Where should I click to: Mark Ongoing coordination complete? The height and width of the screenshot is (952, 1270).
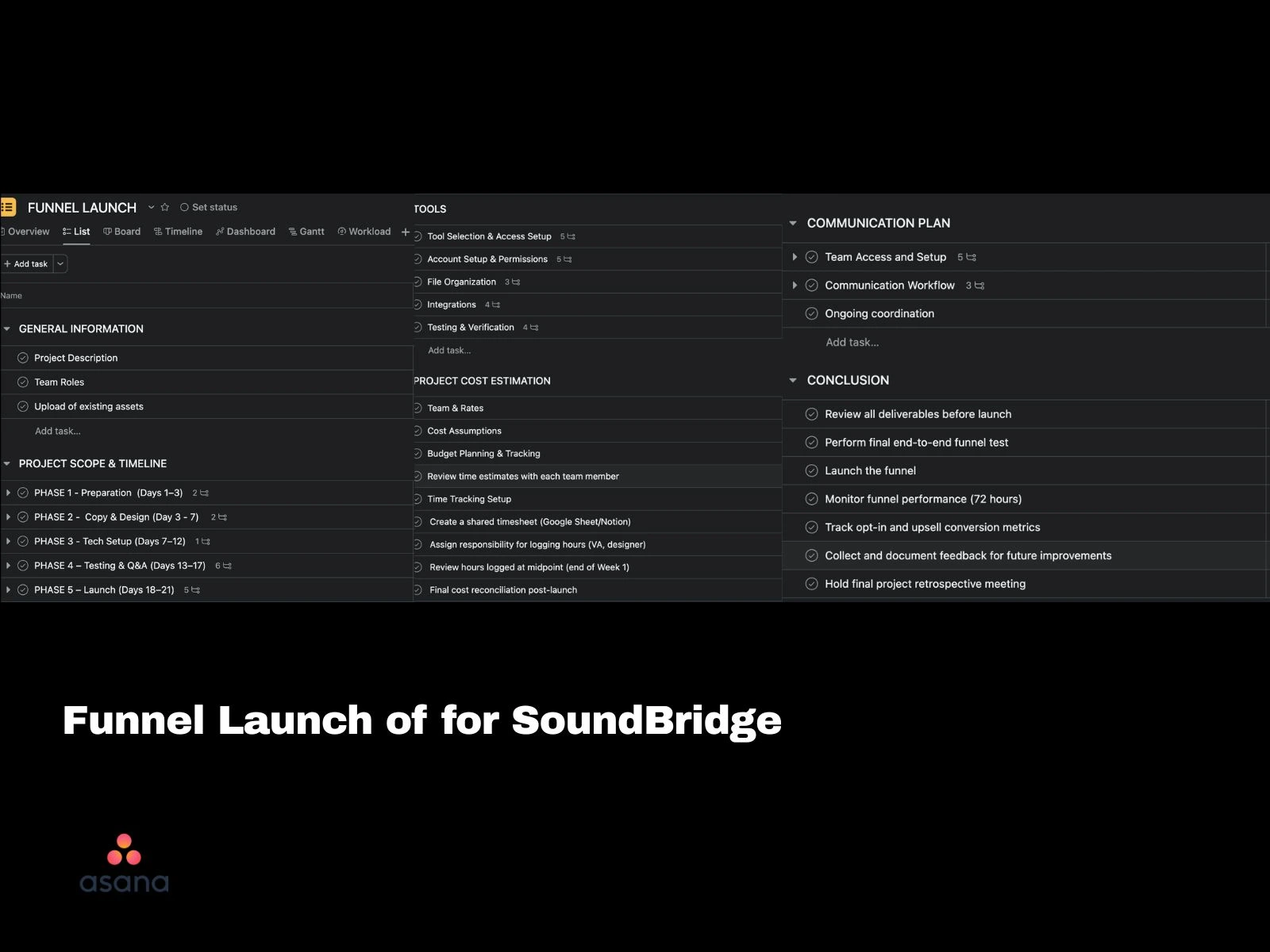[811, 313]
